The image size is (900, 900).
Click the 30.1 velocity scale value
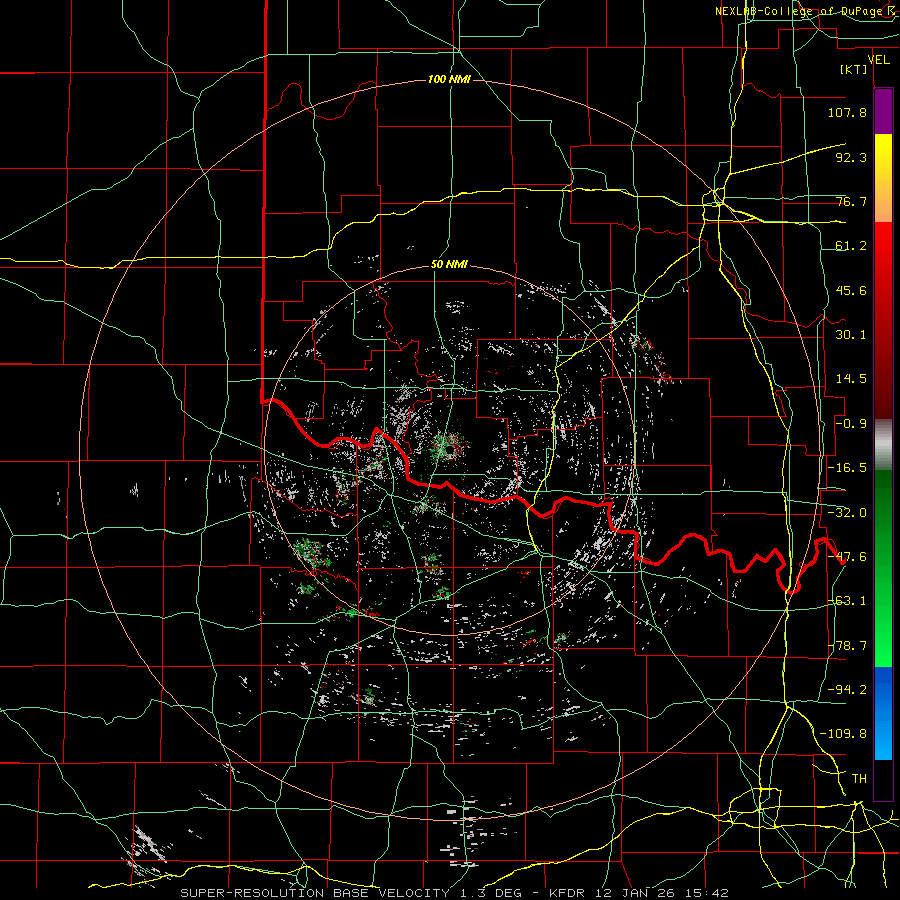click(x=851, y=335)
